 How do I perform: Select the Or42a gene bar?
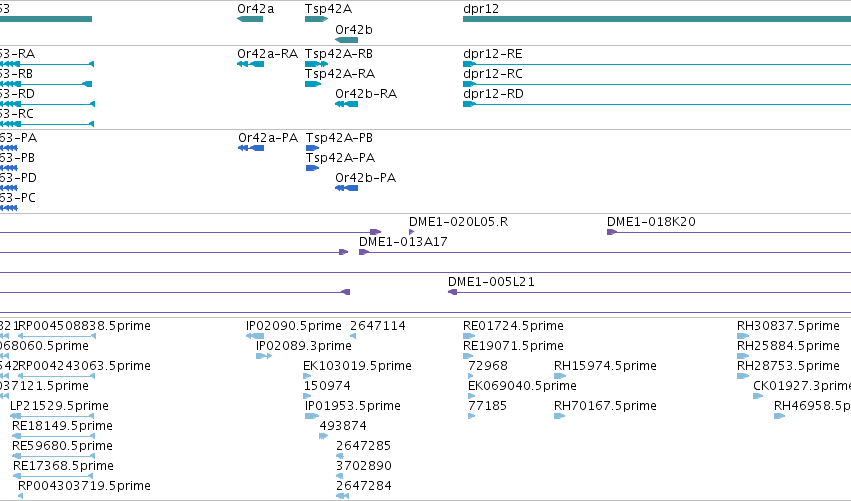click(x=250, y=19)
